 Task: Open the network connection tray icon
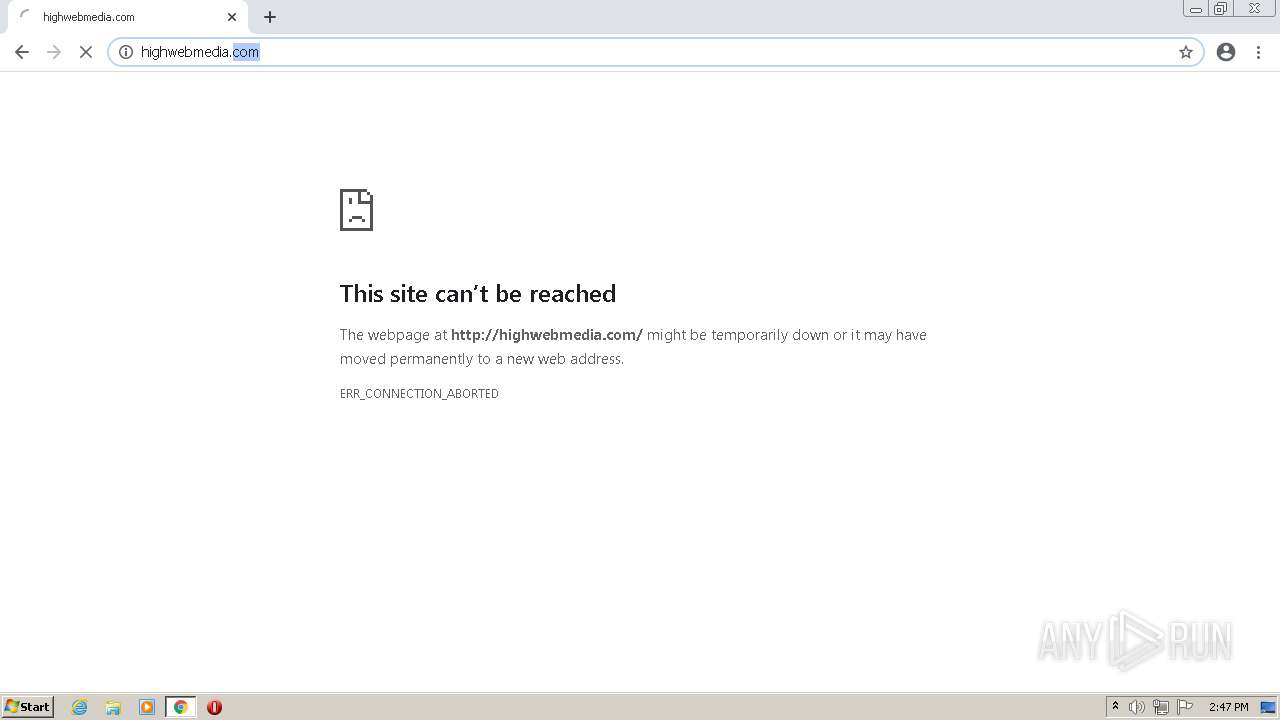(1161, 707)
